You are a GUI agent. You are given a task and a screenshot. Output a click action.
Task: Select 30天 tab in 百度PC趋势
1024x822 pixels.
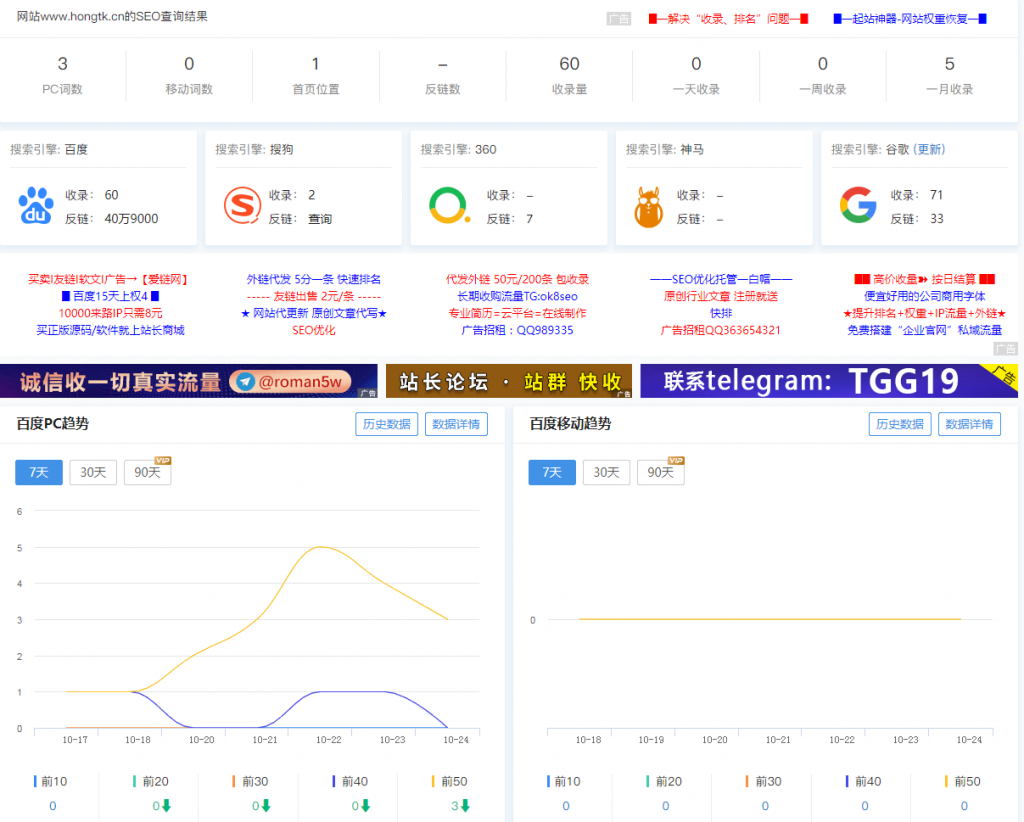[x=93, y=472]
